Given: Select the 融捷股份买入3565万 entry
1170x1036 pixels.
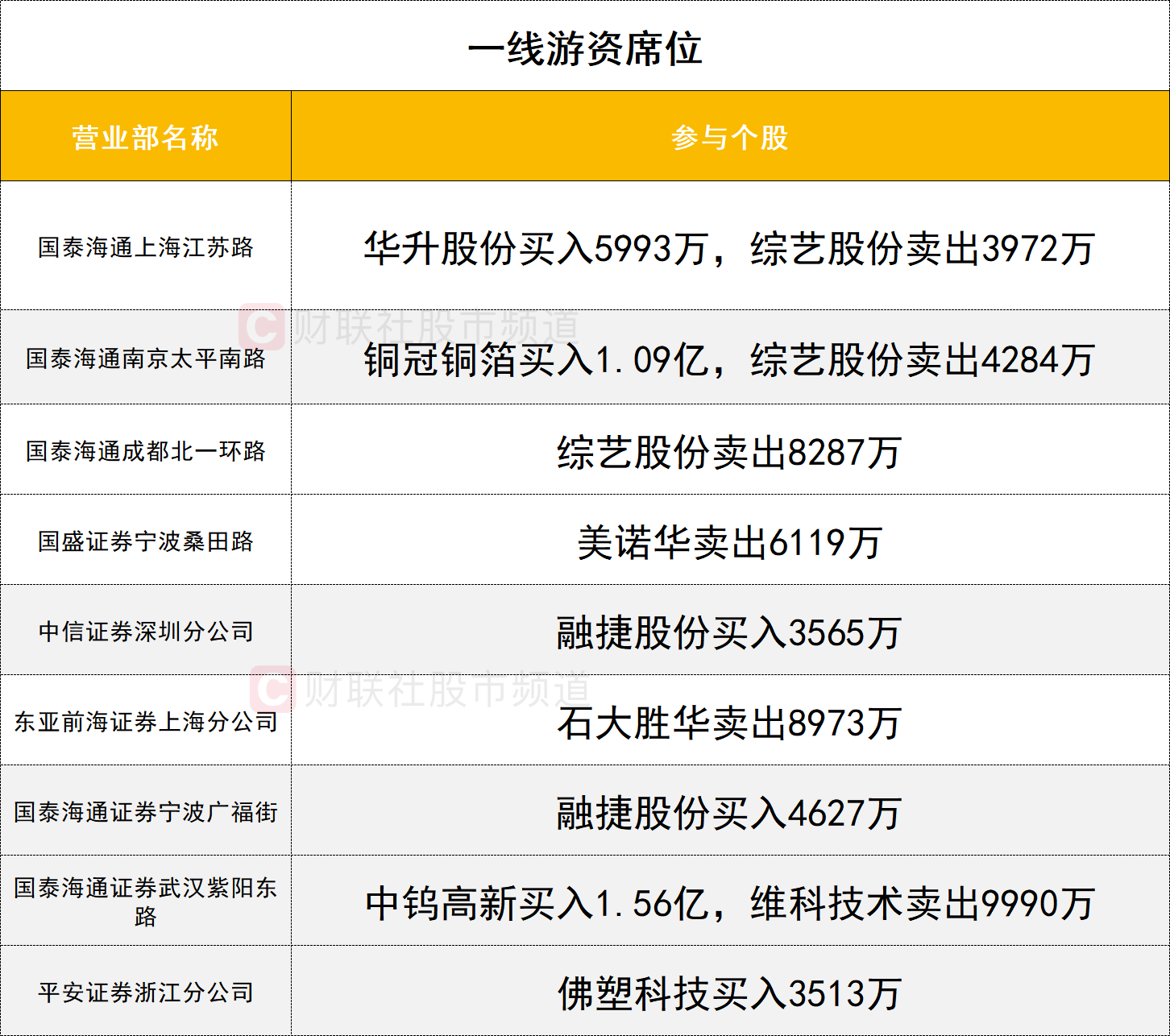Looking at the screenshot, I should [x=729, y=633].
